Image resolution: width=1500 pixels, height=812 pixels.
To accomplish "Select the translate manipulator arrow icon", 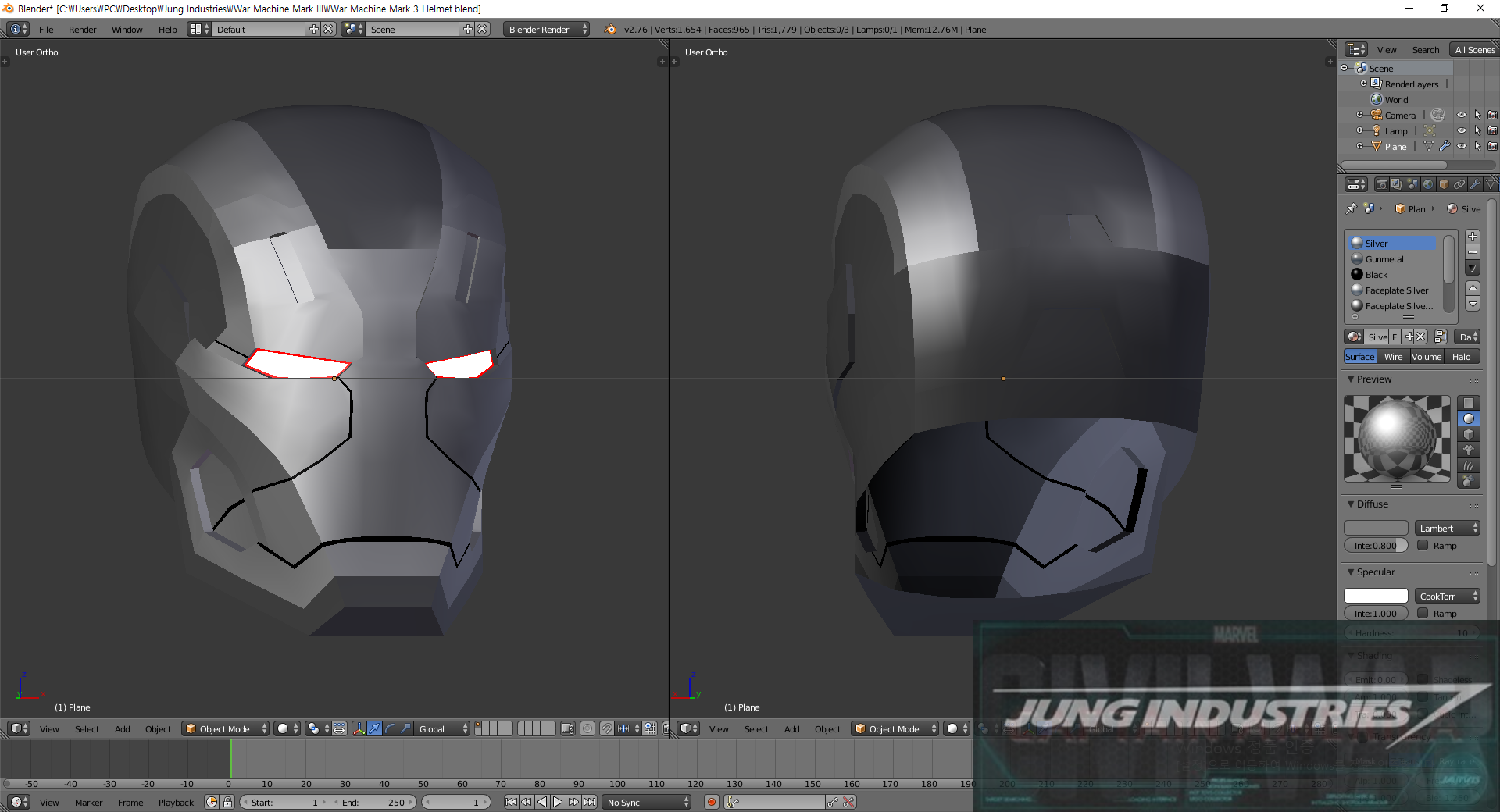I will (374, 728).
